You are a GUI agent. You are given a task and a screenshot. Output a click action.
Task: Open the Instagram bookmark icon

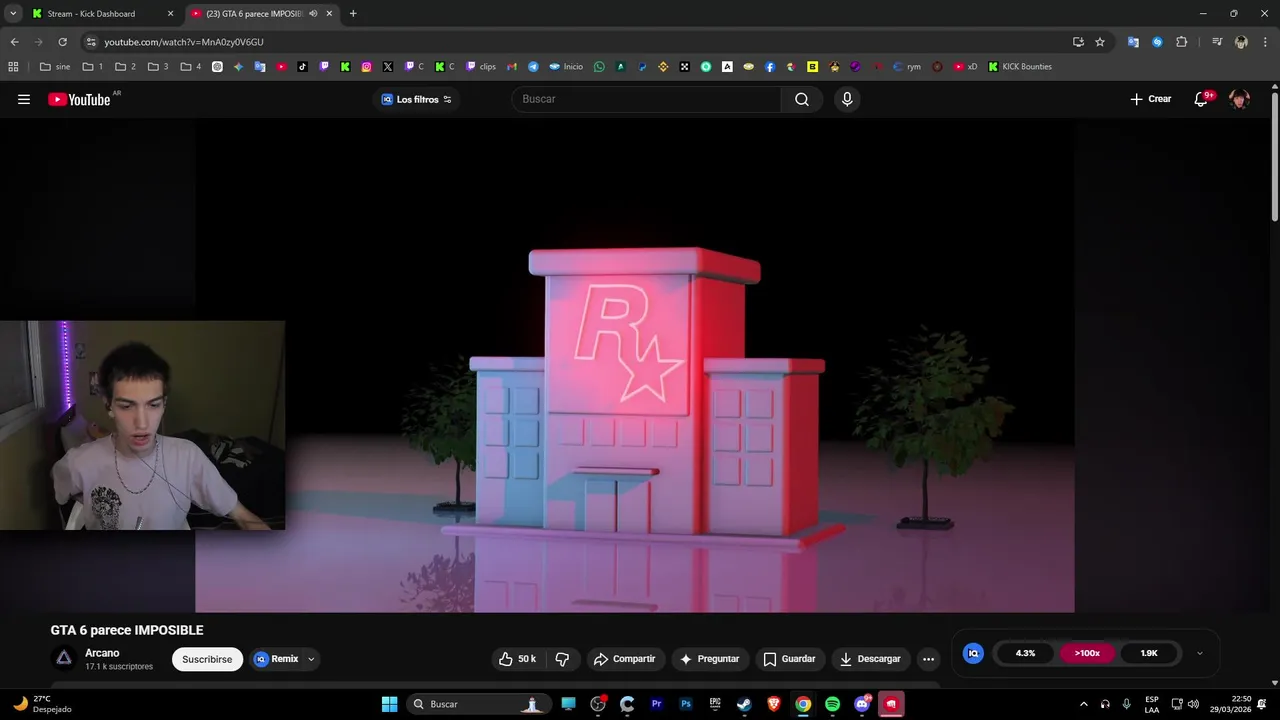[x=366, y=67]
